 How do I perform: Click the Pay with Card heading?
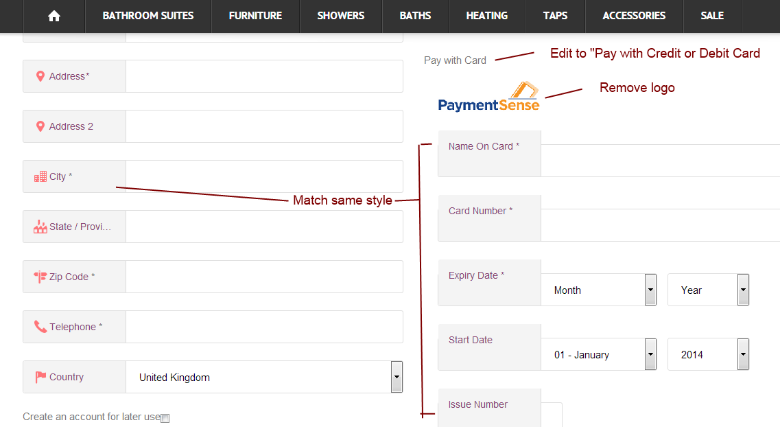point(455,60)
